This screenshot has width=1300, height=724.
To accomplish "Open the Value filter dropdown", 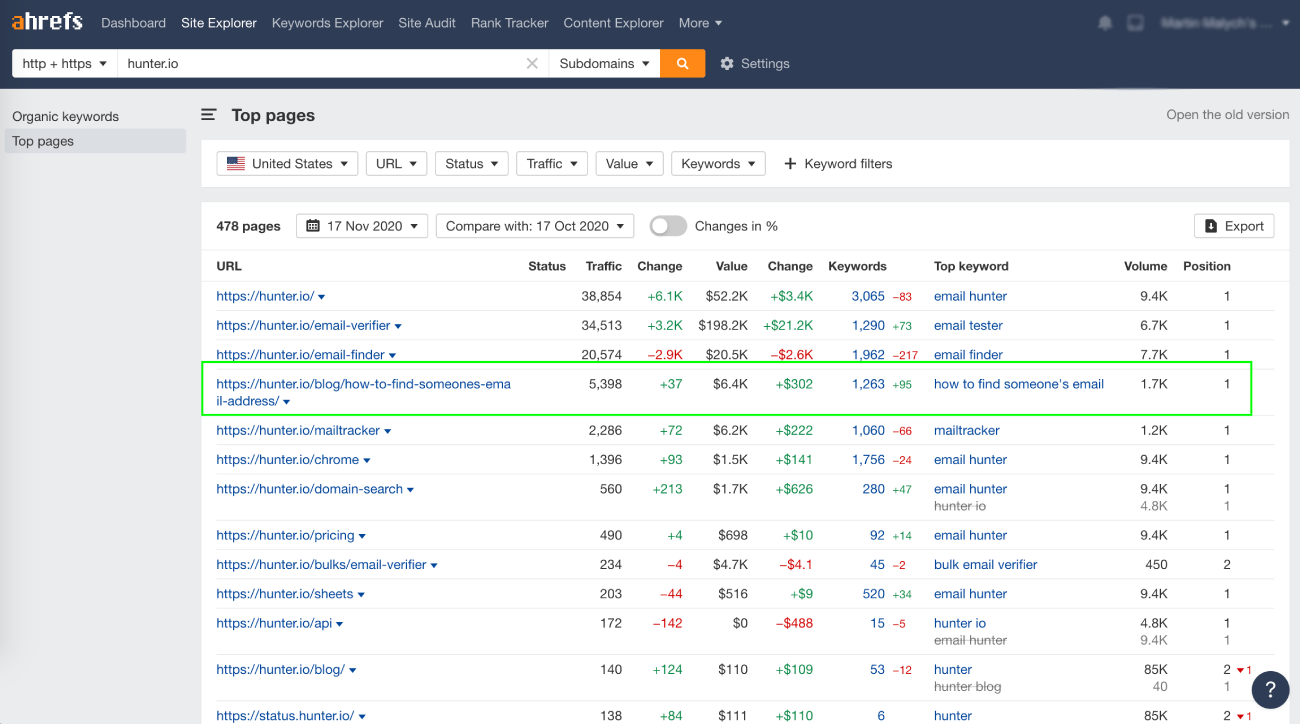I will click(x=629, y=164).
